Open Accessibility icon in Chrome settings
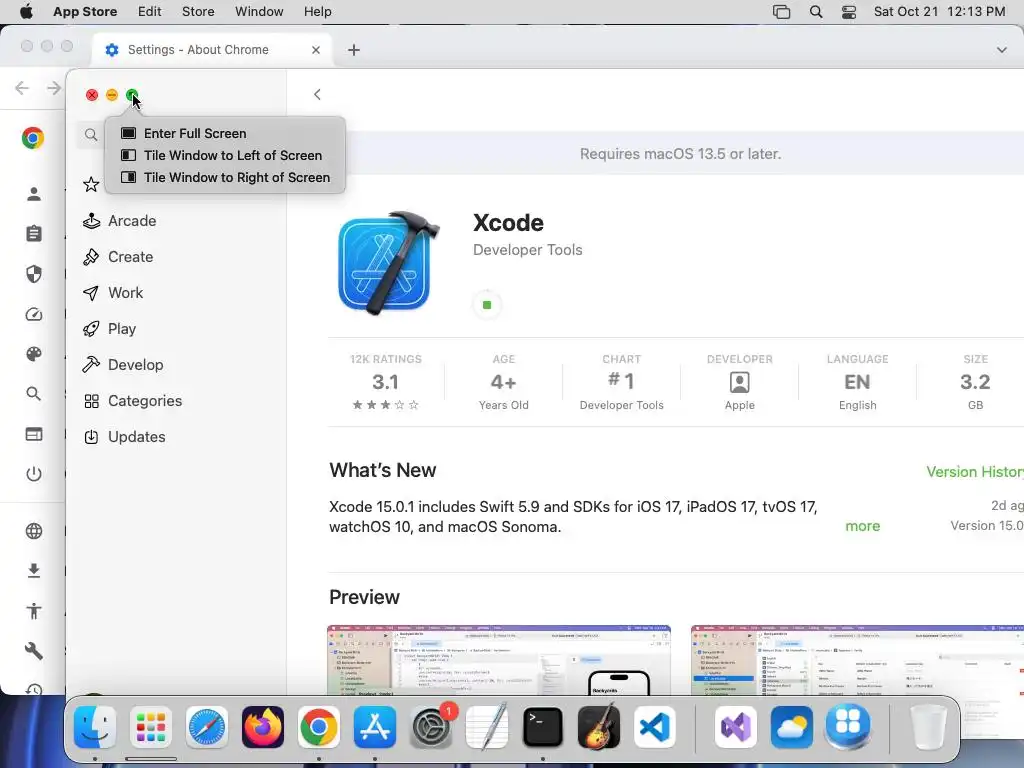 (x=34, y=611)
